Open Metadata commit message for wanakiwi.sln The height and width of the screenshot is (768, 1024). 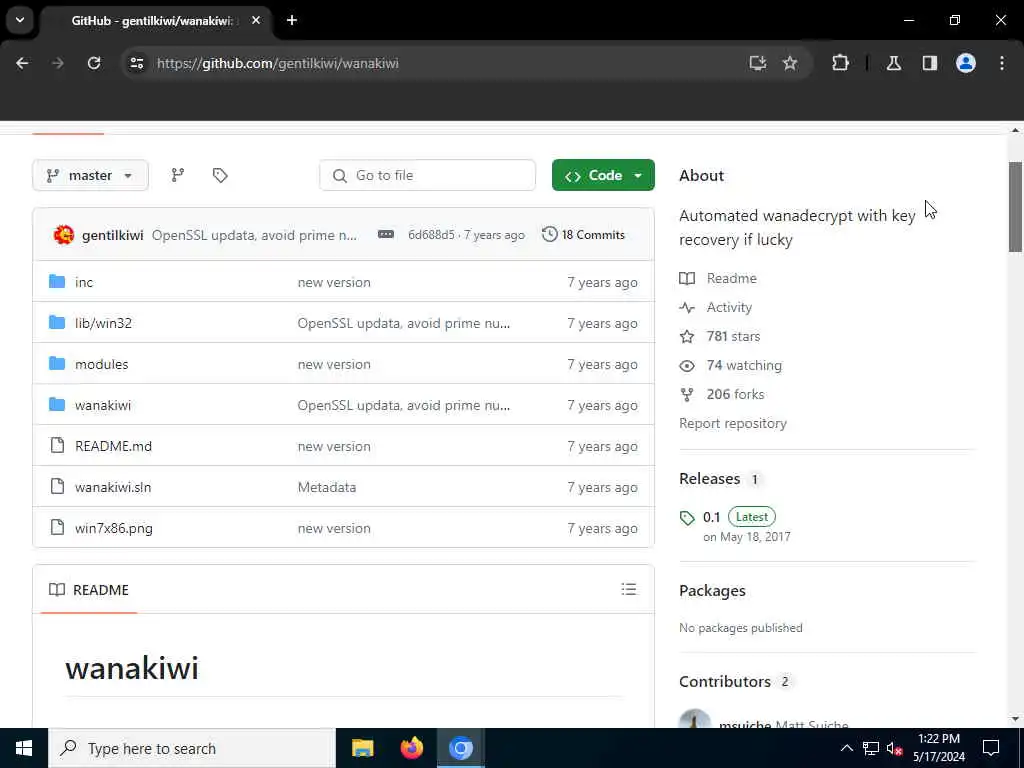pos(327,487)
